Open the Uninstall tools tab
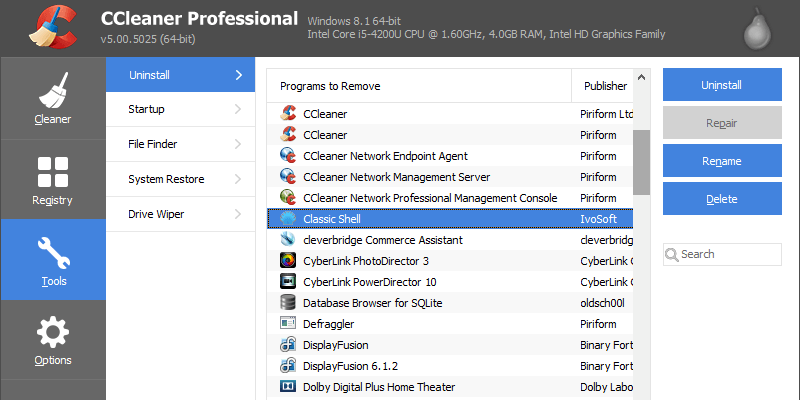800x400 pixels. (181, 75)
